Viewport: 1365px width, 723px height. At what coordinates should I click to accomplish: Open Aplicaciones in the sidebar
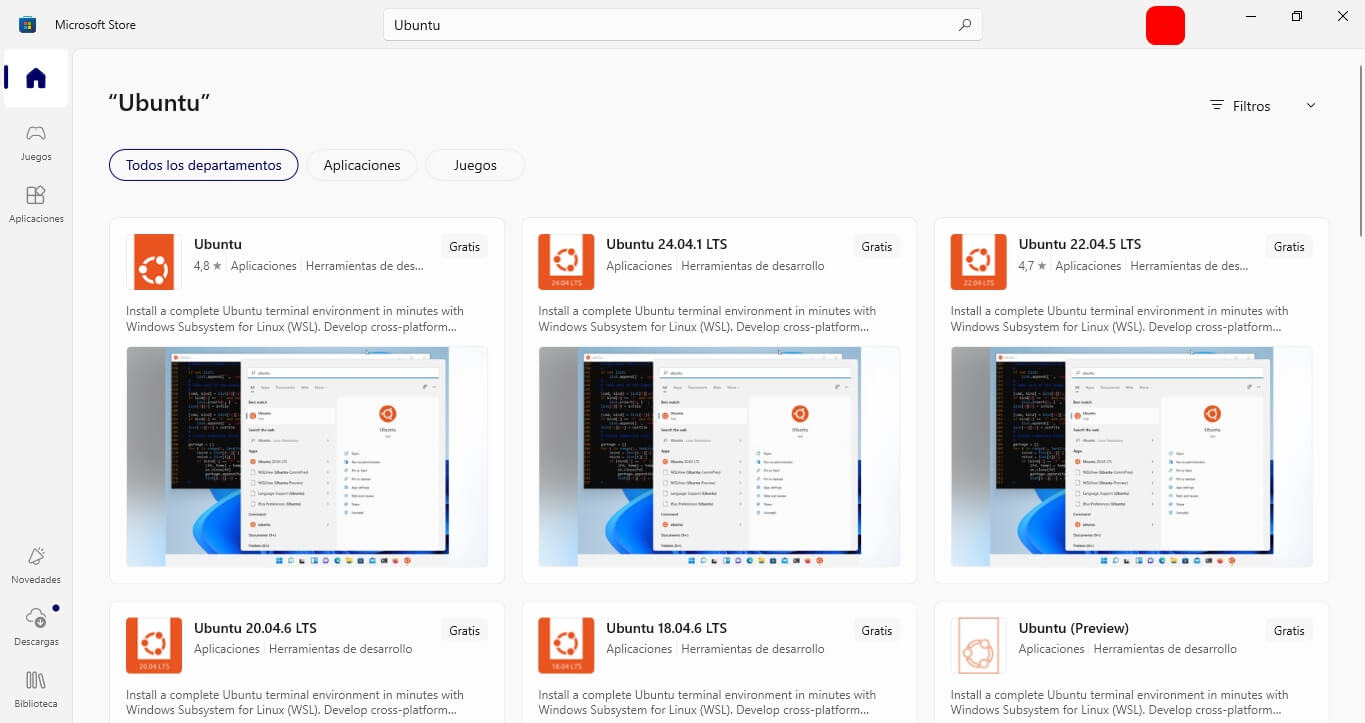click(36, 204)
